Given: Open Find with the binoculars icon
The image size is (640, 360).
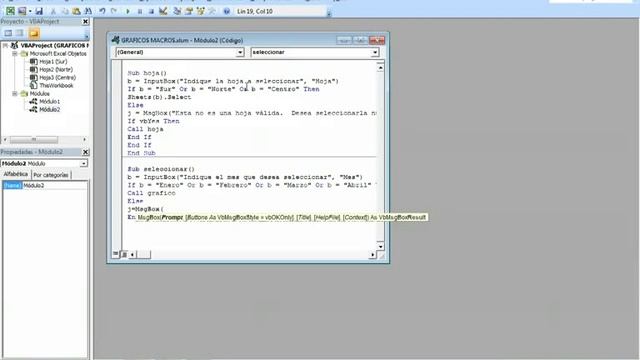Looking at the screenshot, I should 88,11.
